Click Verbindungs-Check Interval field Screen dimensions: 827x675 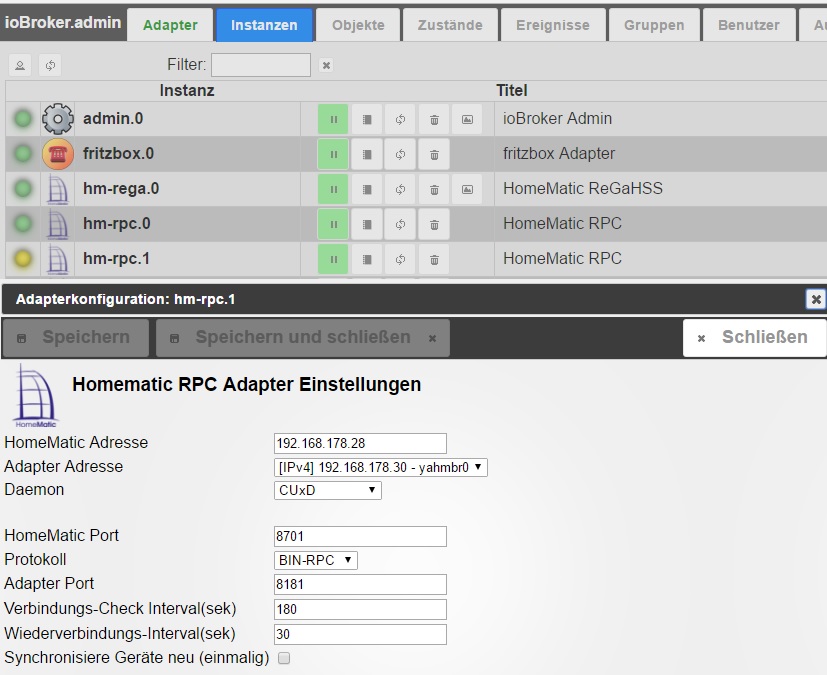[x=360, y=609]
